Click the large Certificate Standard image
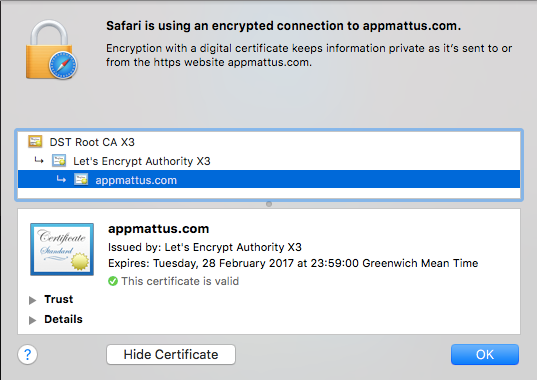 click(62, 249)
